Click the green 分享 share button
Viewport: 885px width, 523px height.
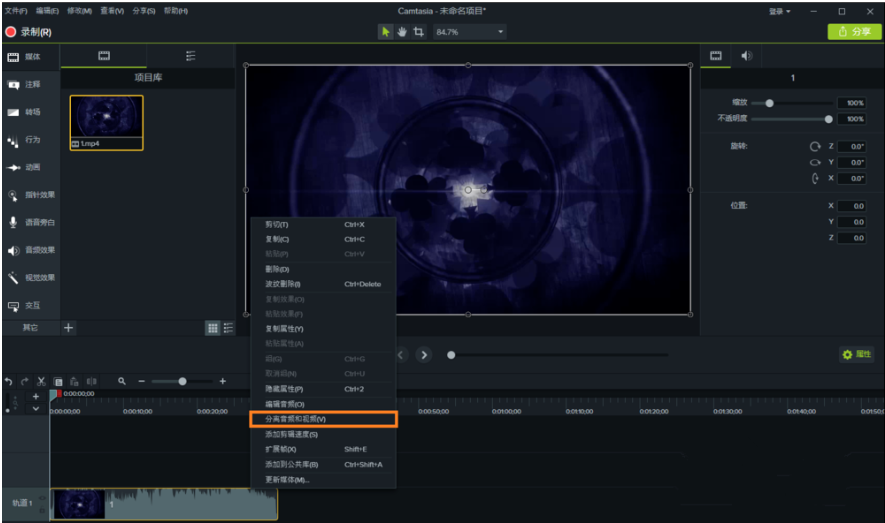click(855, 32)
